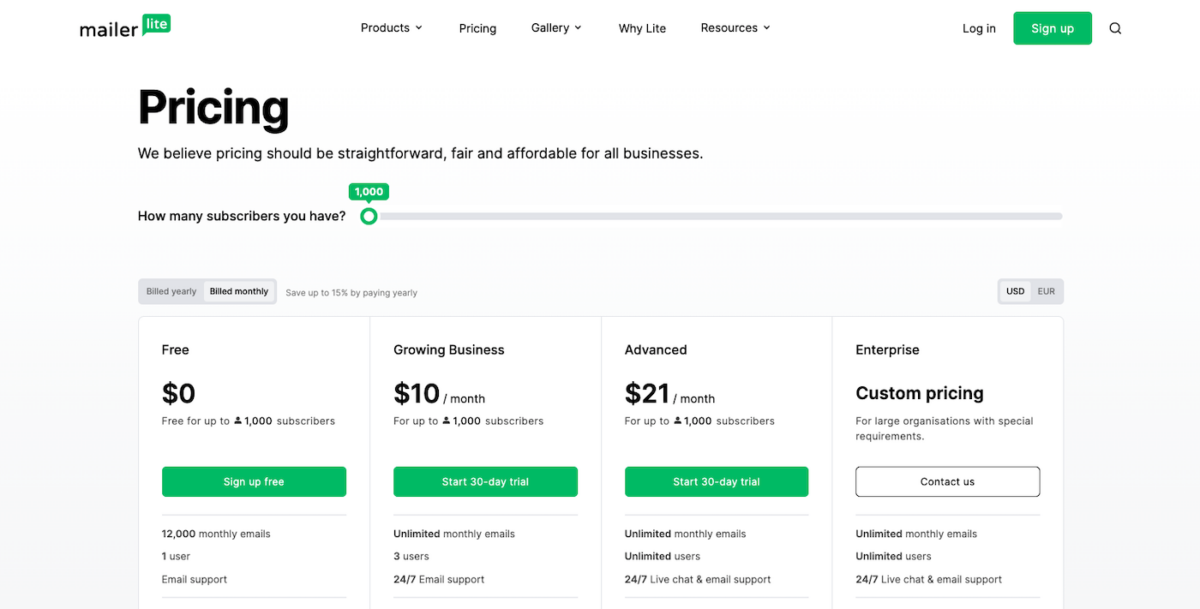Click the 1,000 subscribers tooltip badge
This screenshot has width=1200, height=609.
pyautogui.click(x=369, y=192)
